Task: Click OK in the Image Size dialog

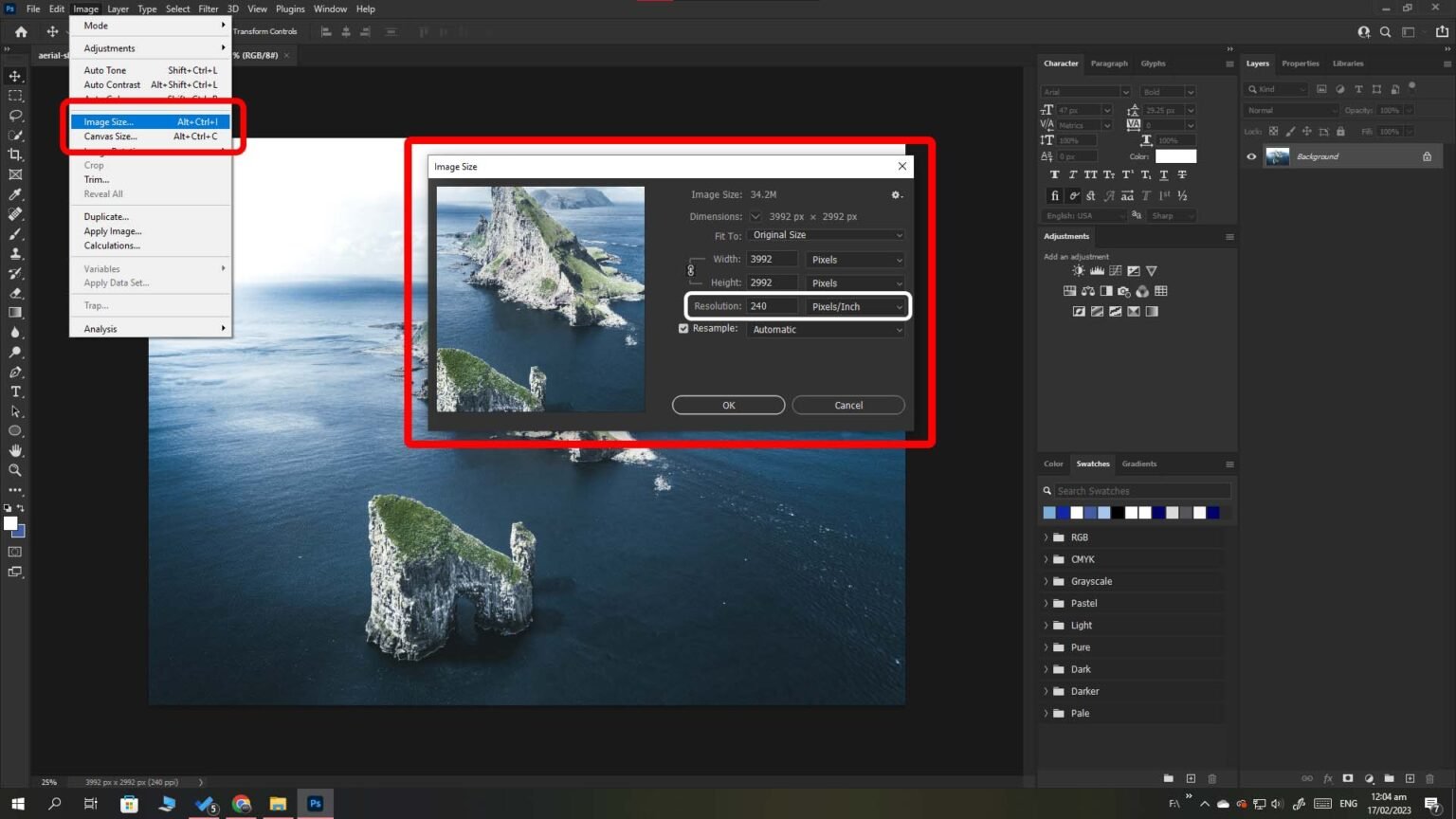Action: click(x=727, y=405)
